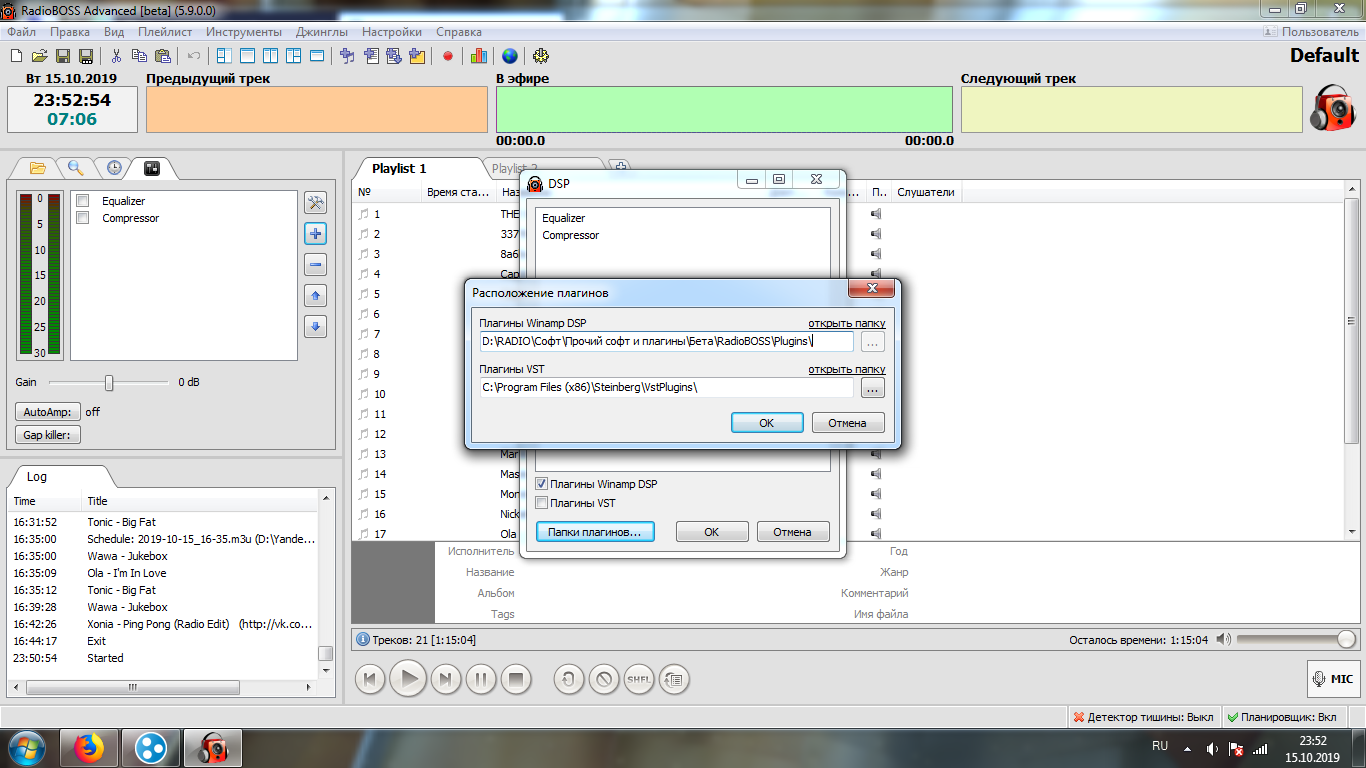Open the gear settings toolbar icon

coord(541,56)
